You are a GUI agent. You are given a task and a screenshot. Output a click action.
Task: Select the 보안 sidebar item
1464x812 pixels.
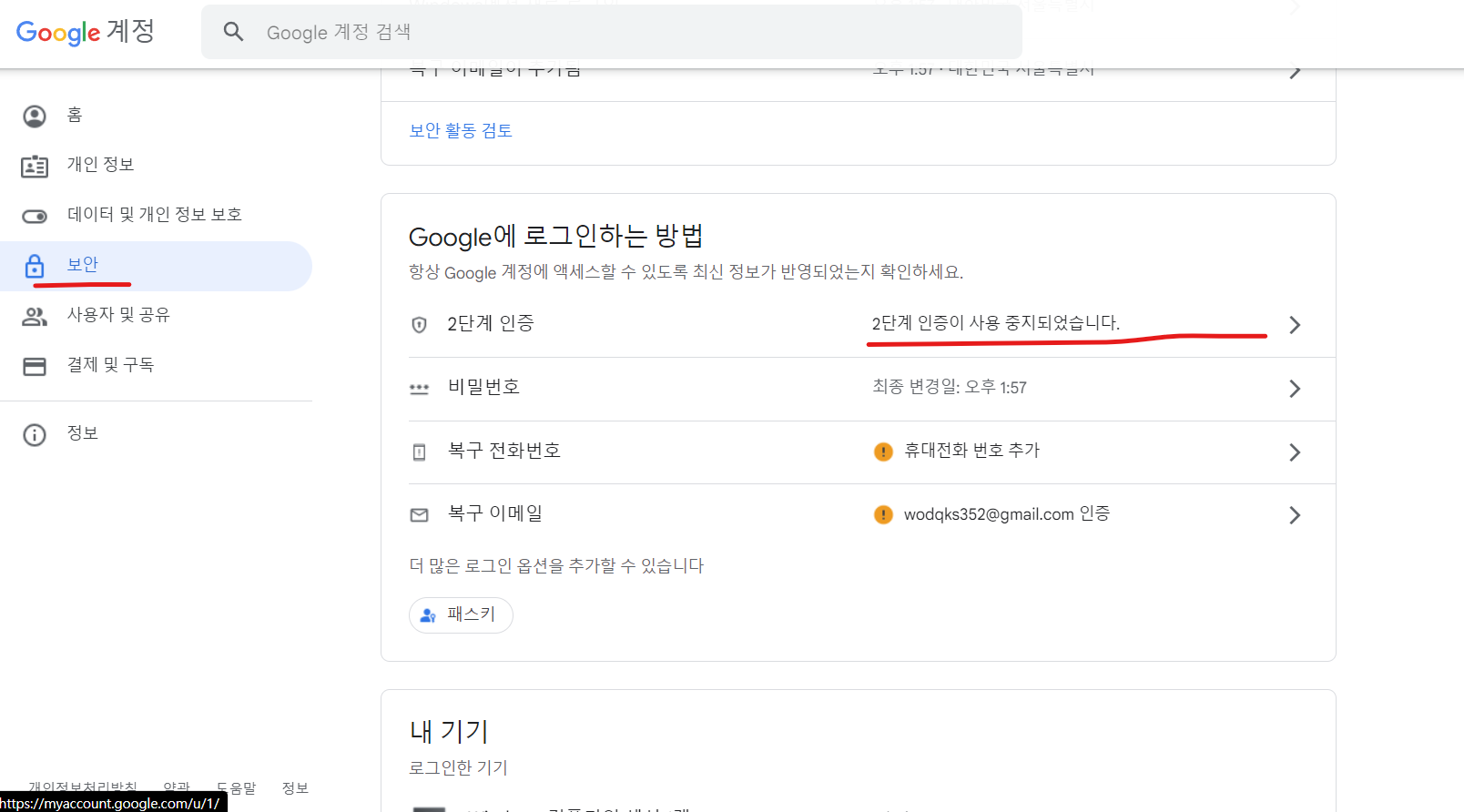pos(156,266)
